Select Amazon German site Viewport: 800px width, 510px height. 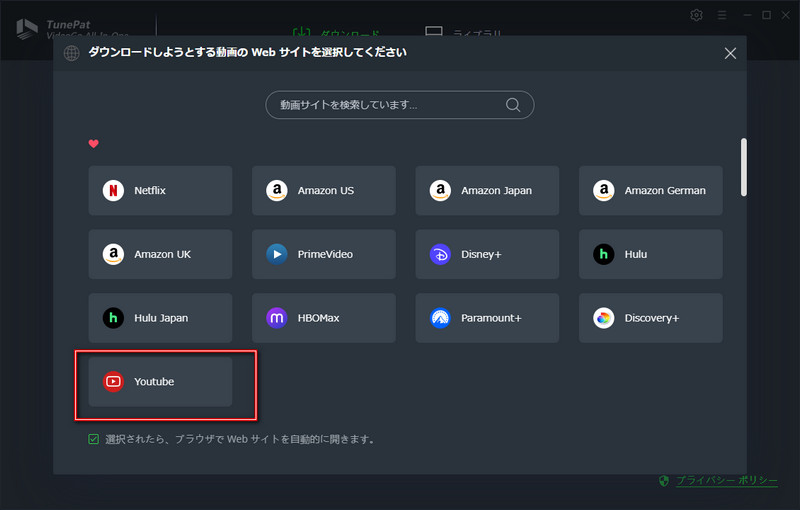coord(651,190)
